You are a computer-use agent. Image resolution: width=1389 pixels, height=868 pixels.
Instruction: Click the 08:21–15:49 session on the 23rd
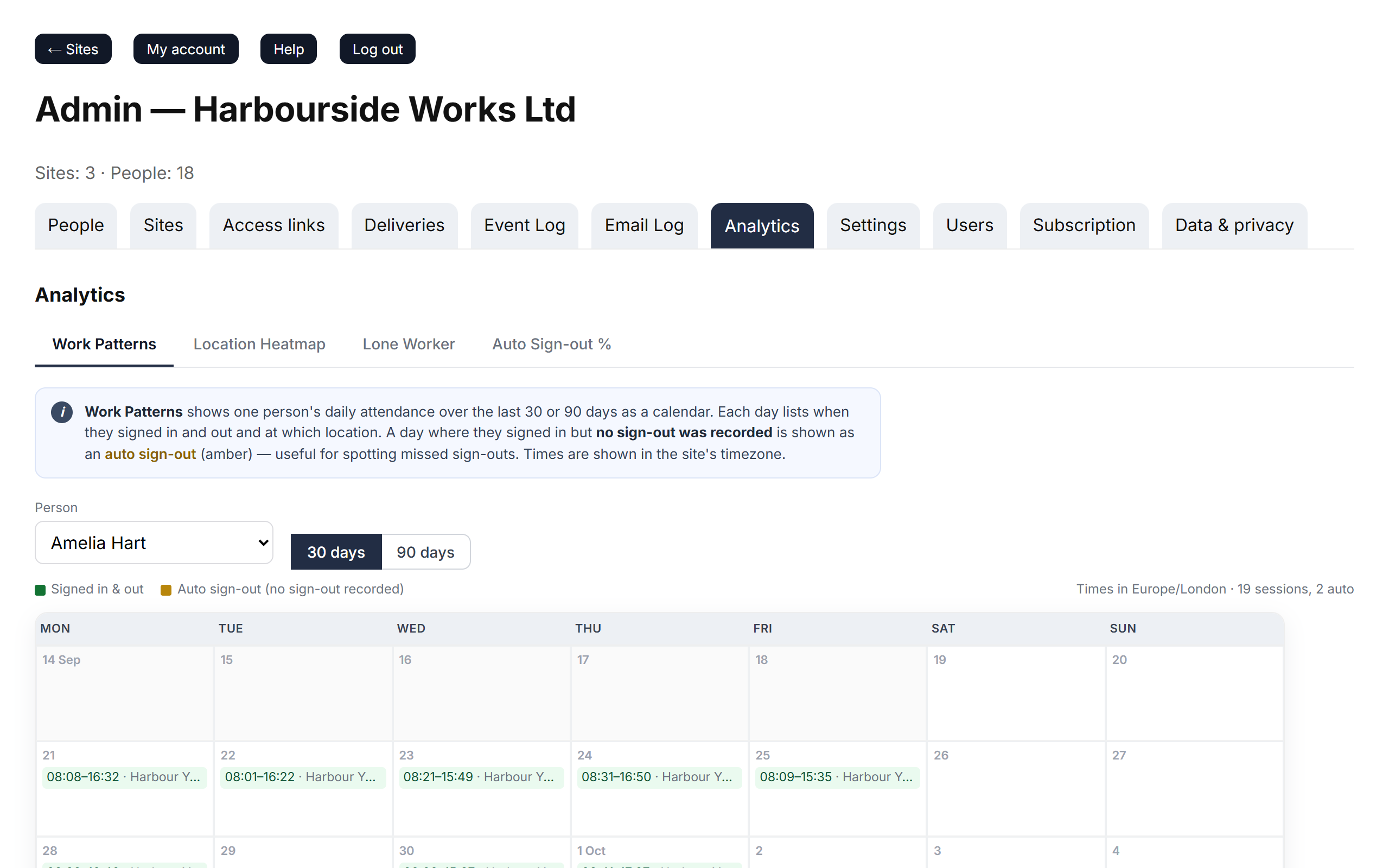click(481, 777)
